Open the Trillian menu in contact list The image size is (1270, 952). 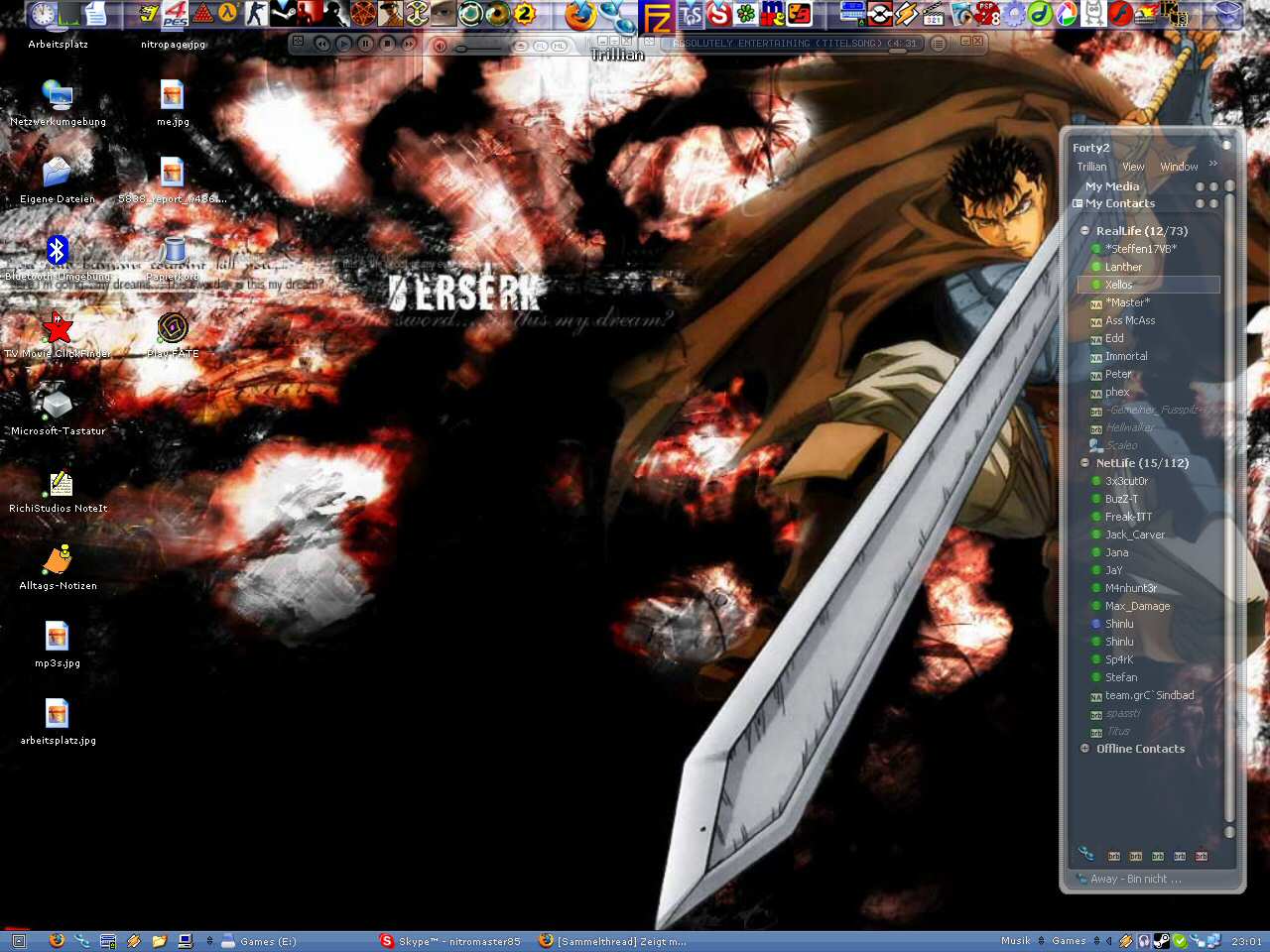click(x=1091, y=167)
